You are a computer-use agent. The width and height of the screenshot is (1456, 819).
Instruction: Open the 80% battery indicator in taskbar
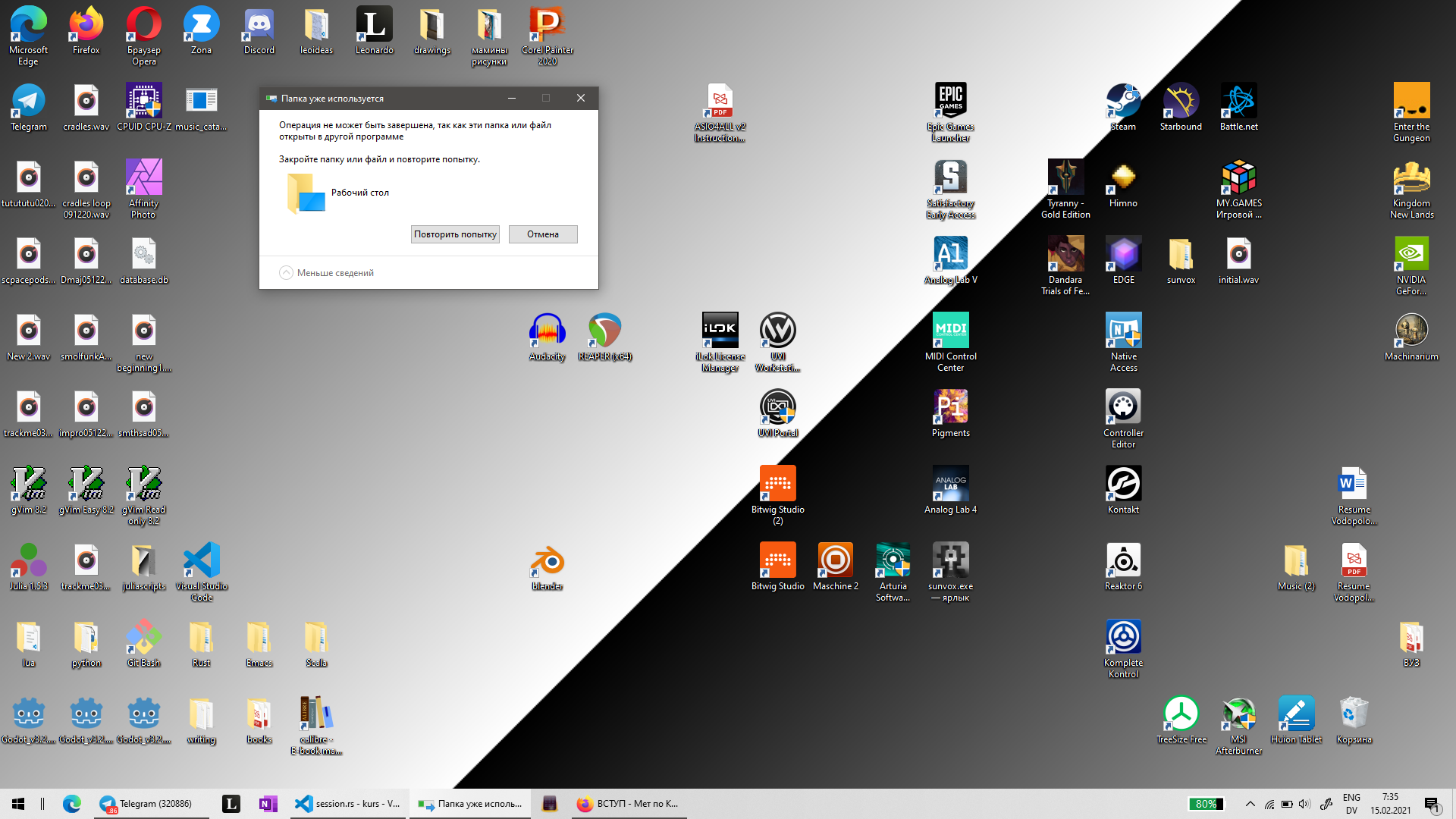pyautogui.click(x=1207, y=804)
